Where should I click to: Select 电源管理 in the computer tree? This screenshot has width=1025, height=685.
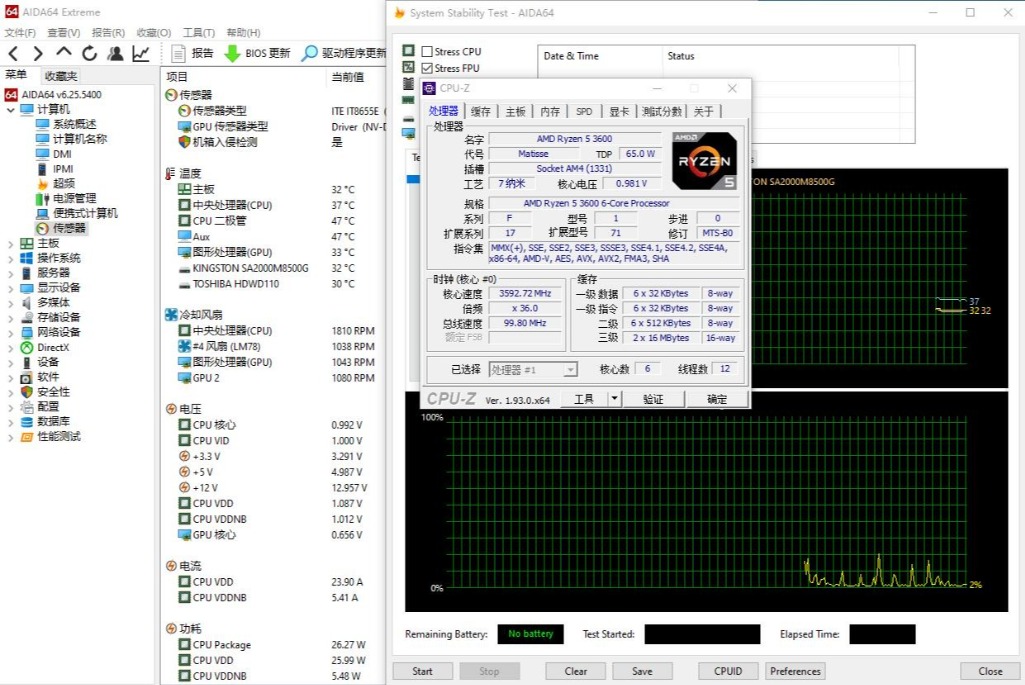click(74, 198)
